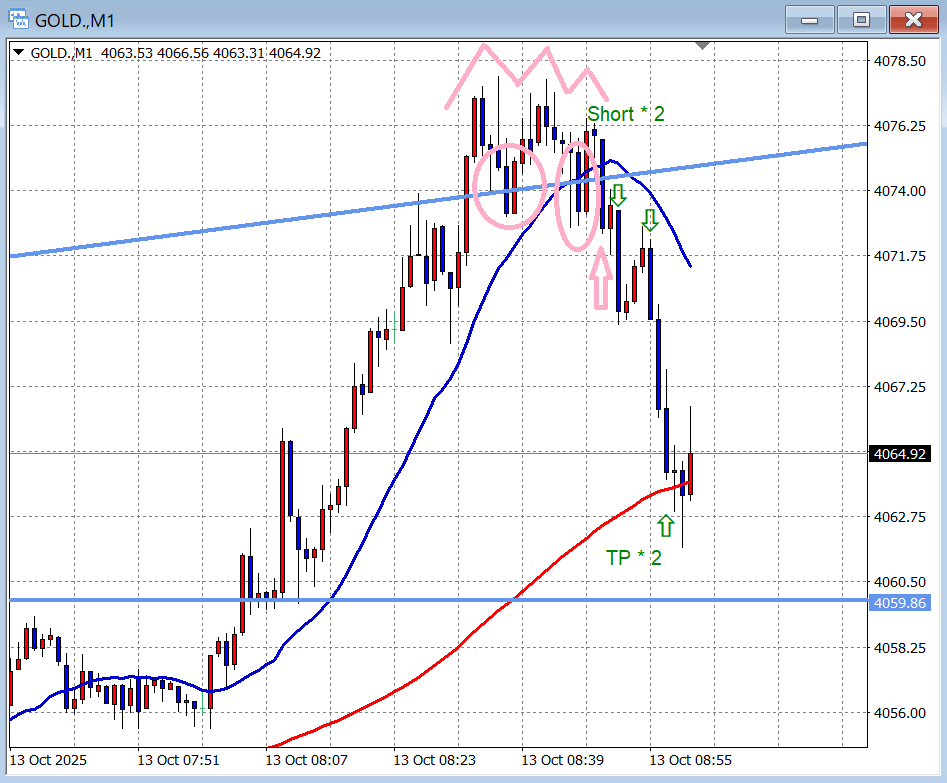Click the chart window icon in title bar
Viewport: 947px width, 783px height.
[19, 20]
